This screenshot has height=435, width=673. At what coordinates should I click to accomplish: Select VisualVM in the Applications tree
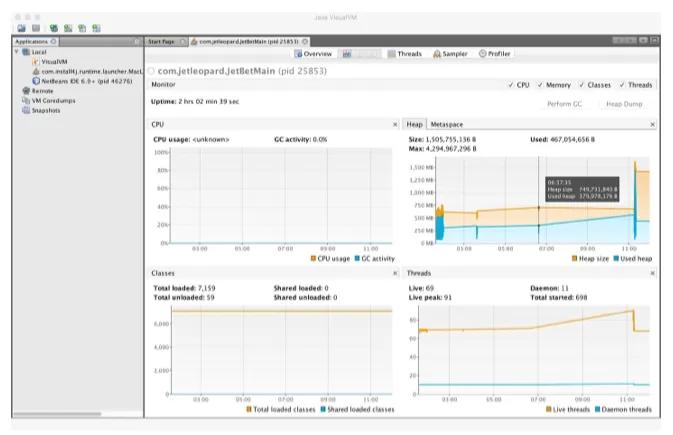tap(55, 62)
